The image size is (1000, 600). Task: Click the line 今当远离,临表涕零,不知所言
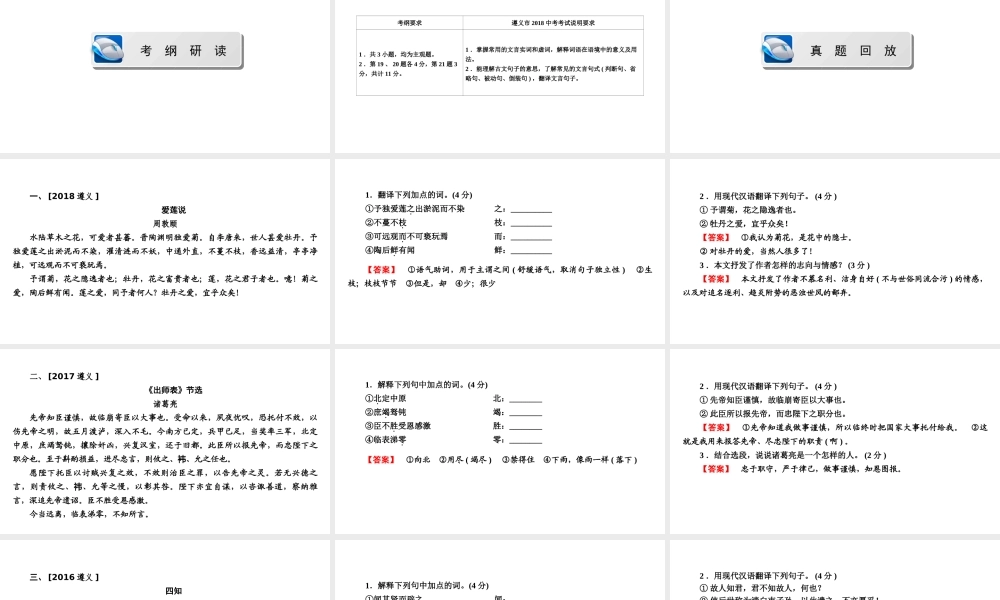tap(89, 514)
